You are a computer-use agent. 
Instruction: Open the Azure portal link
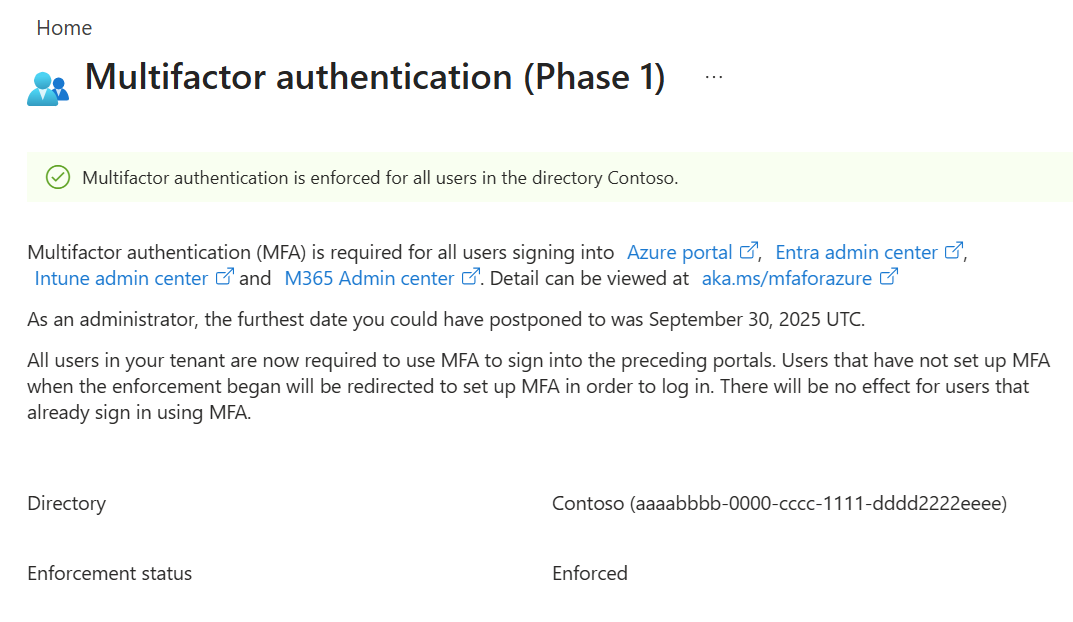coord(685,252)
